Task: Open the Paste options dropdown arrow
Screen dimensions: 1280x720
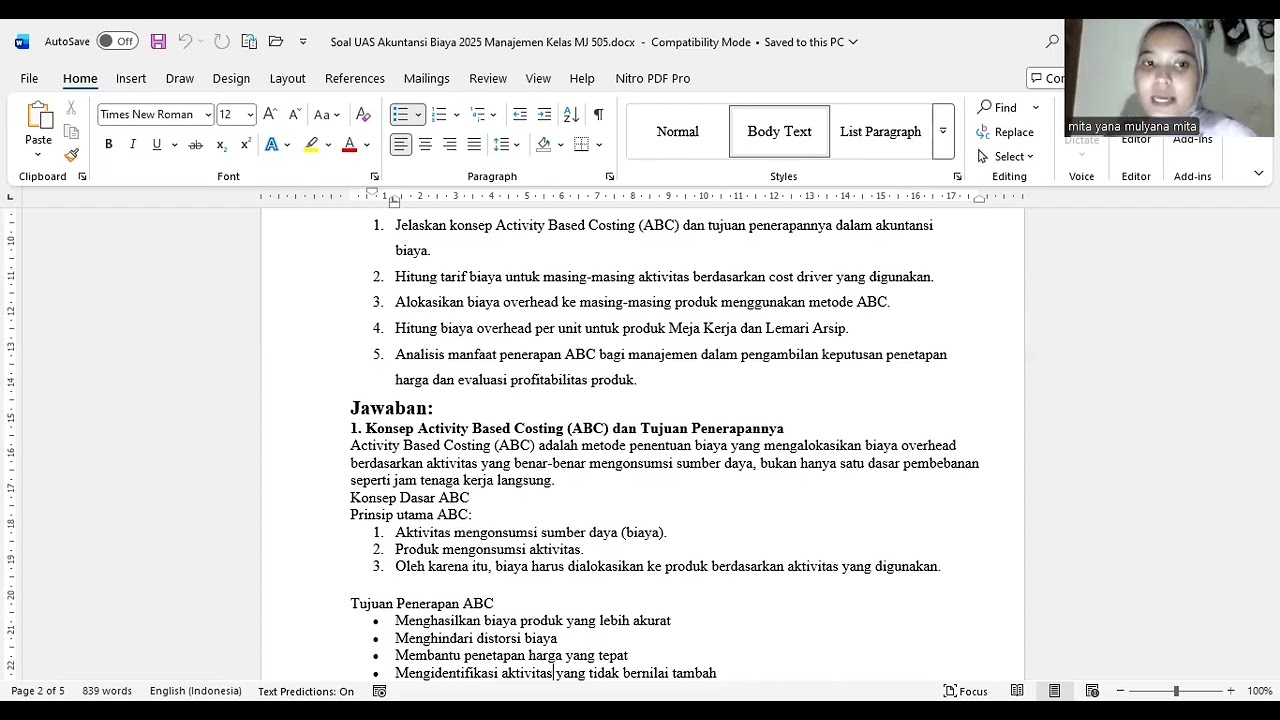Action: (x=39, y=155)
